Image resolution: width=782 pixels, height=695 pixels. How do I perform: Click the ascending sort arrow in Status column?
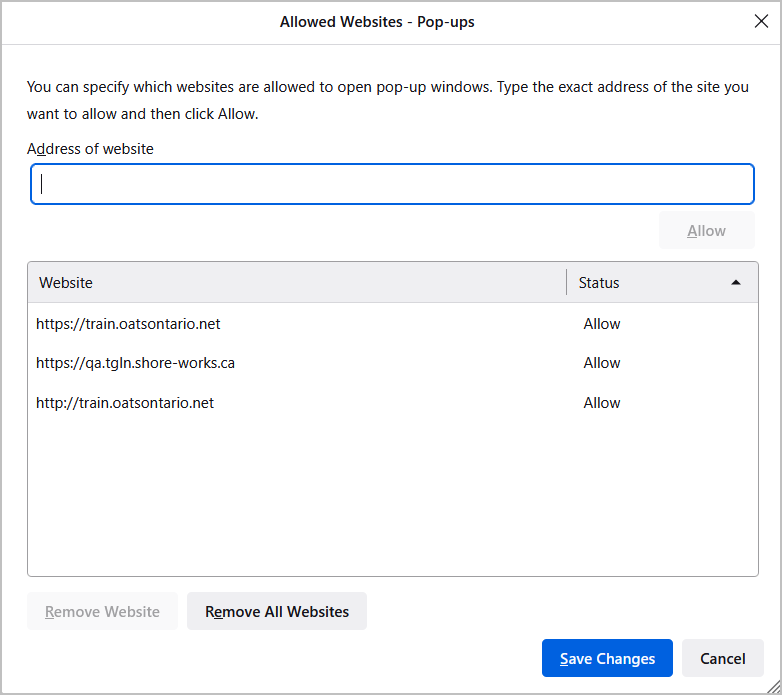coord(736,283)
